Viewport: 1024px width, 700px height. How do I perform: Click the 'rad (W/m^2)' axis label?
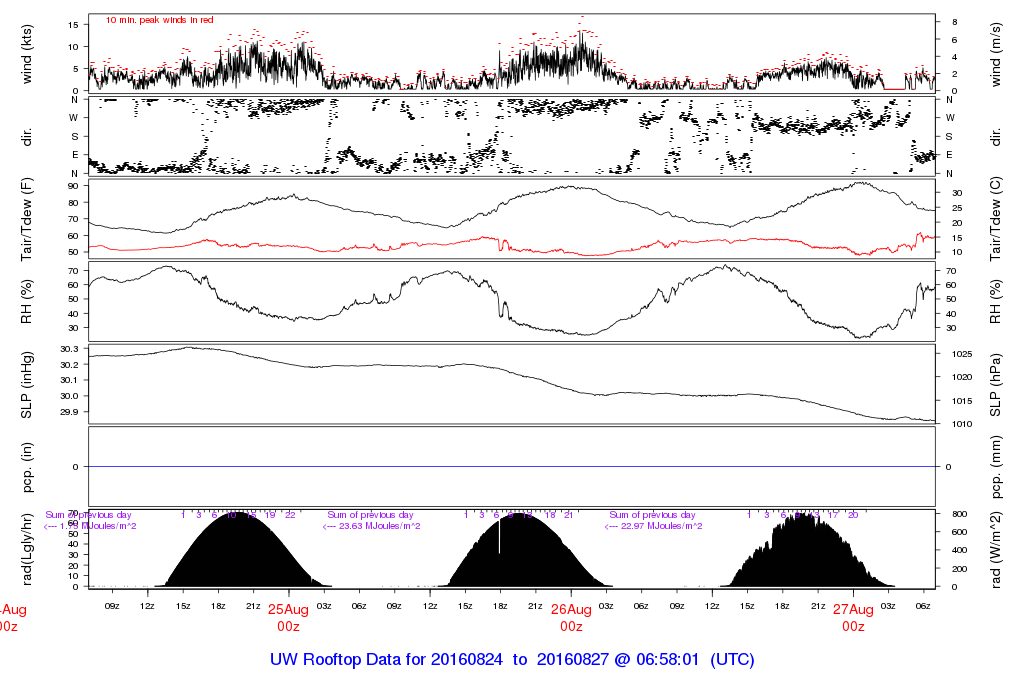click(x=996, y=549)
